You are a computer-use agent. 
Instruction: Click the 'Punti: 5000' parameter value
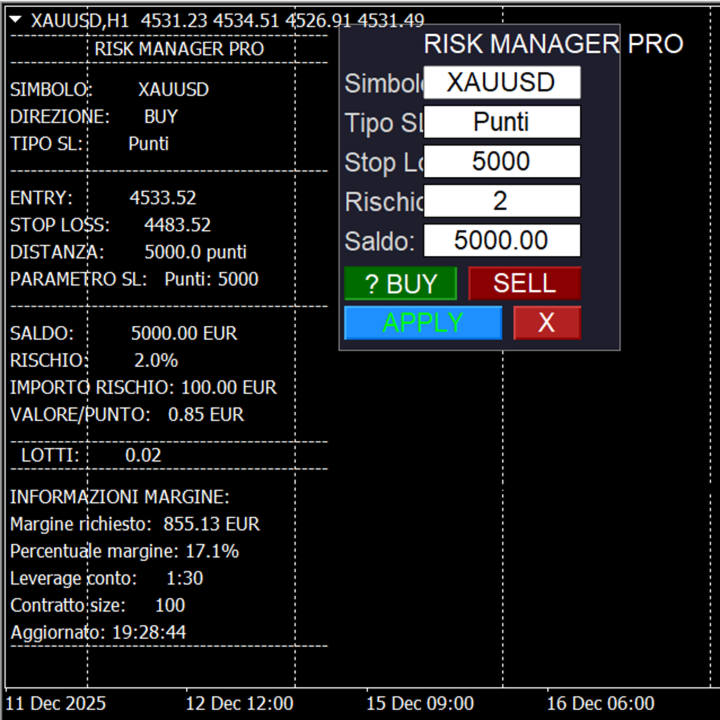coord(212,279)
